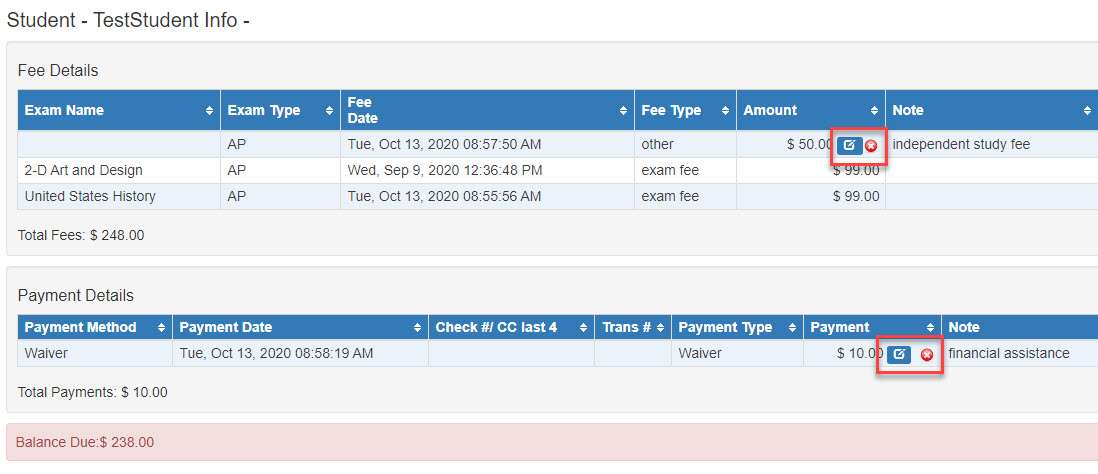
Task: Select the United States History fee row
Action: click(558, 197)
